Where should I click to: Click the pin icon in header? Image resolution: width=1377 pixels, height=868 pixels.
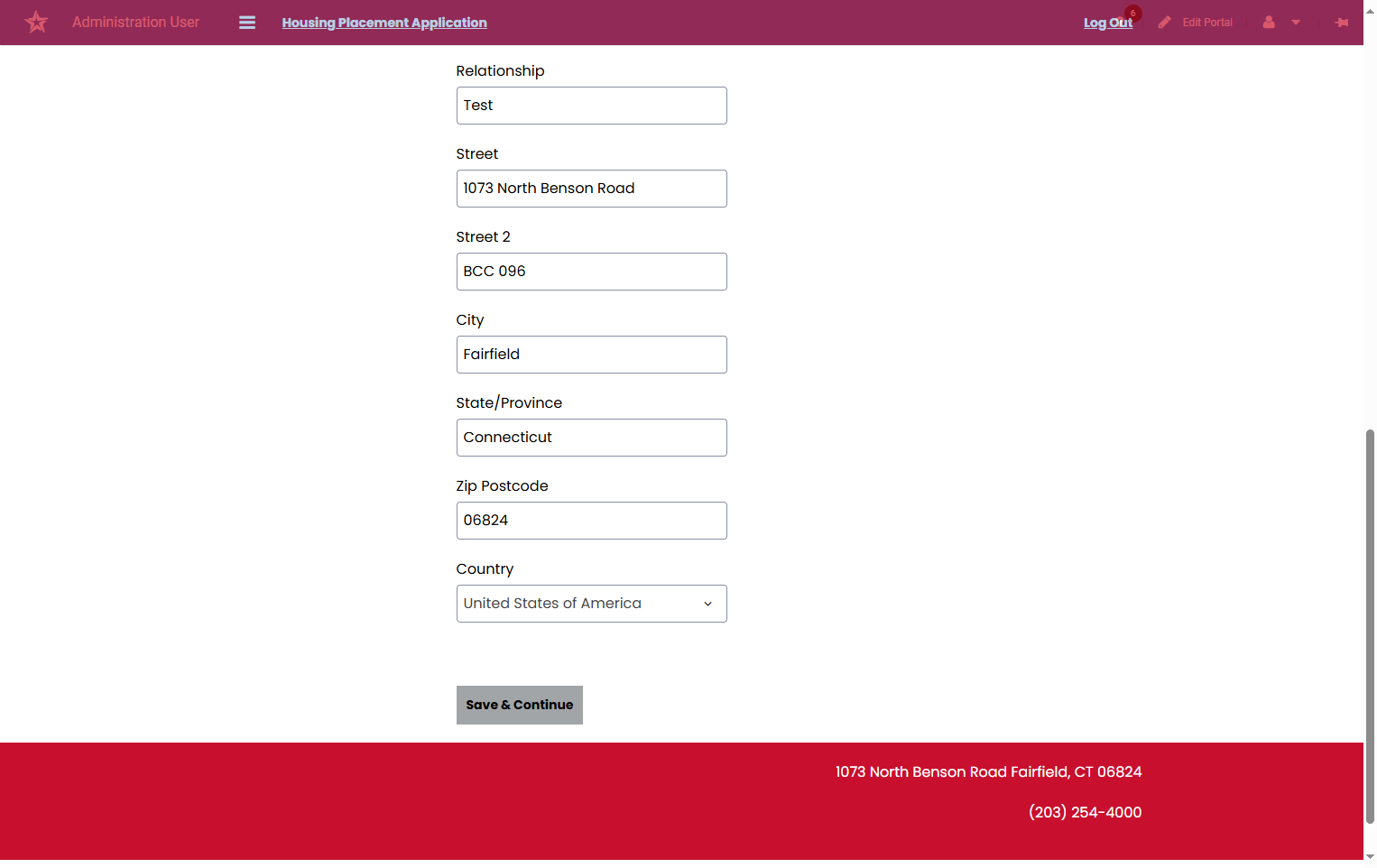[1342, 23]
